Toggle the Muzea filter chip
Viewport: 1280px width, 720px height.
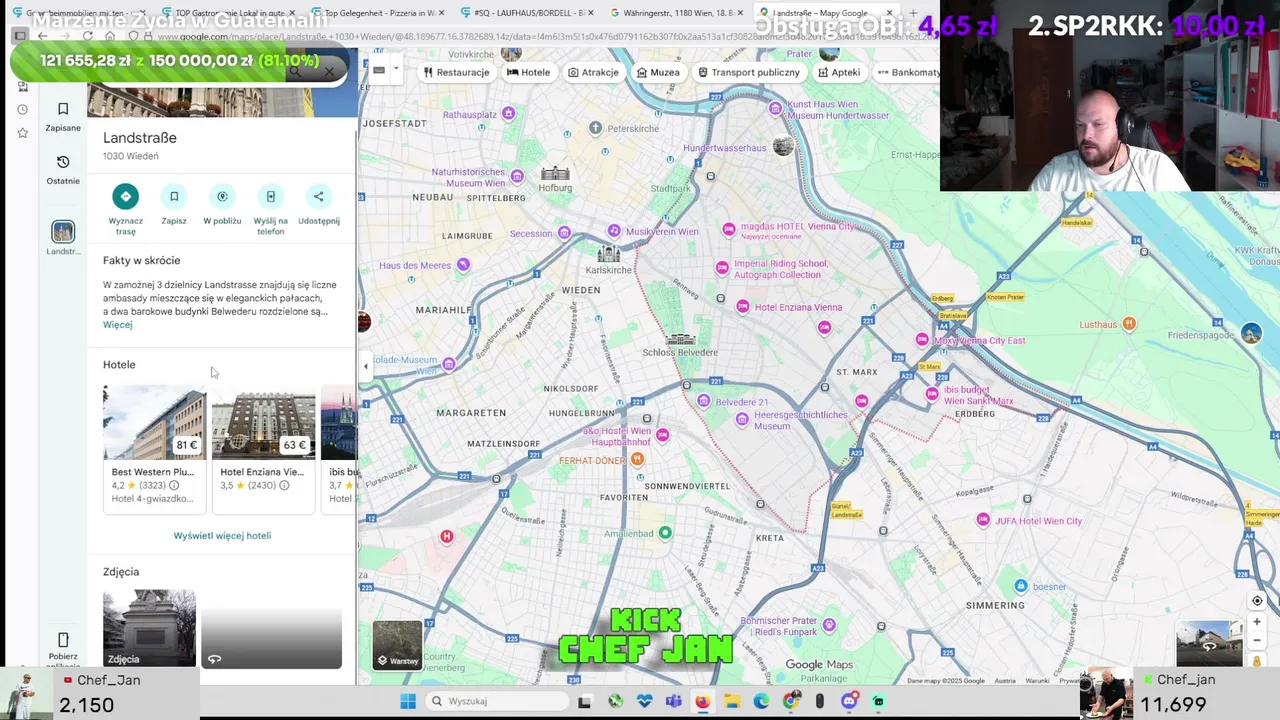tap(658, 72)
